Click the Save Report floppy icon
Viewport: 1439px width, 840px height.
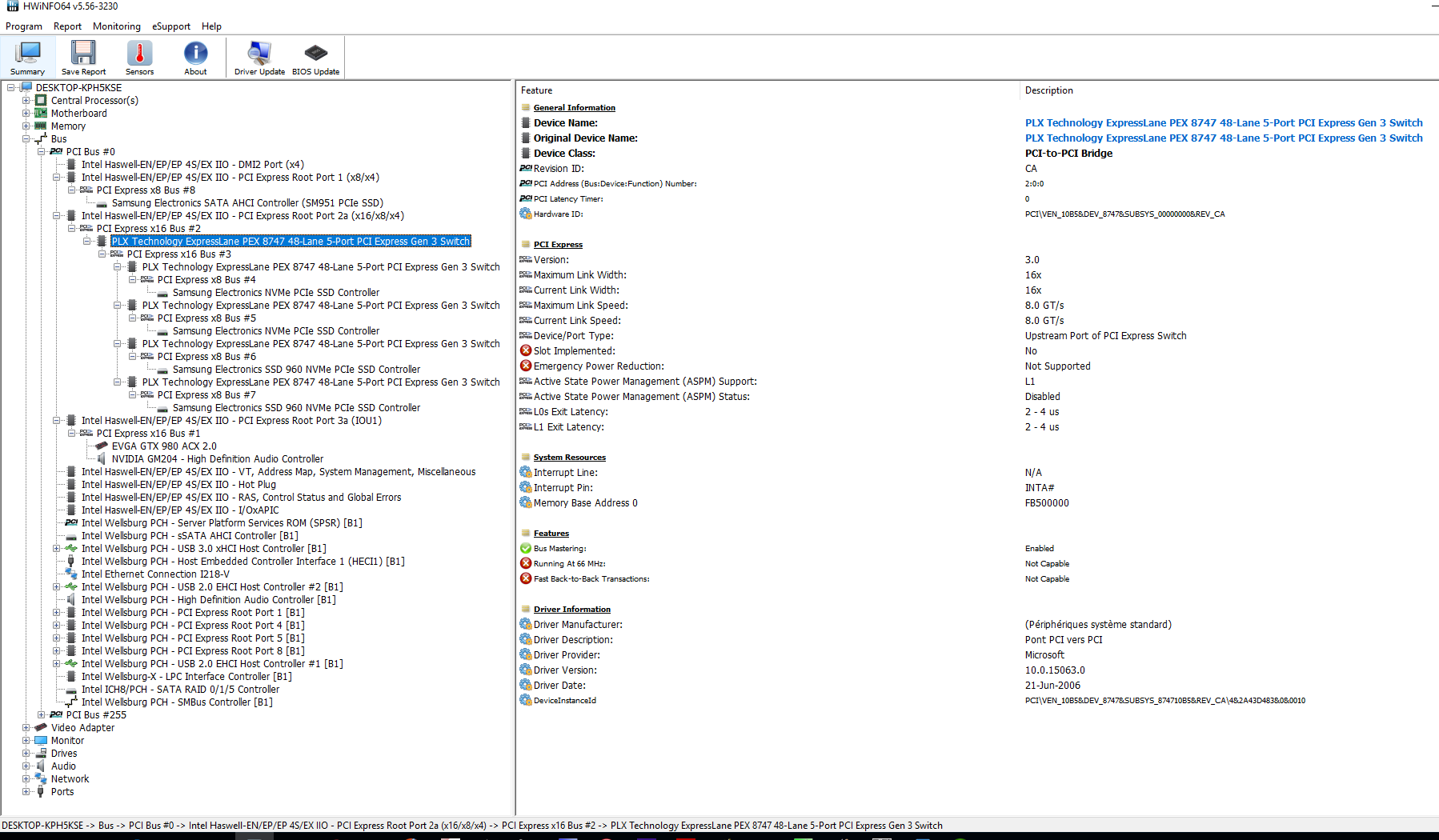coord(83,53)
